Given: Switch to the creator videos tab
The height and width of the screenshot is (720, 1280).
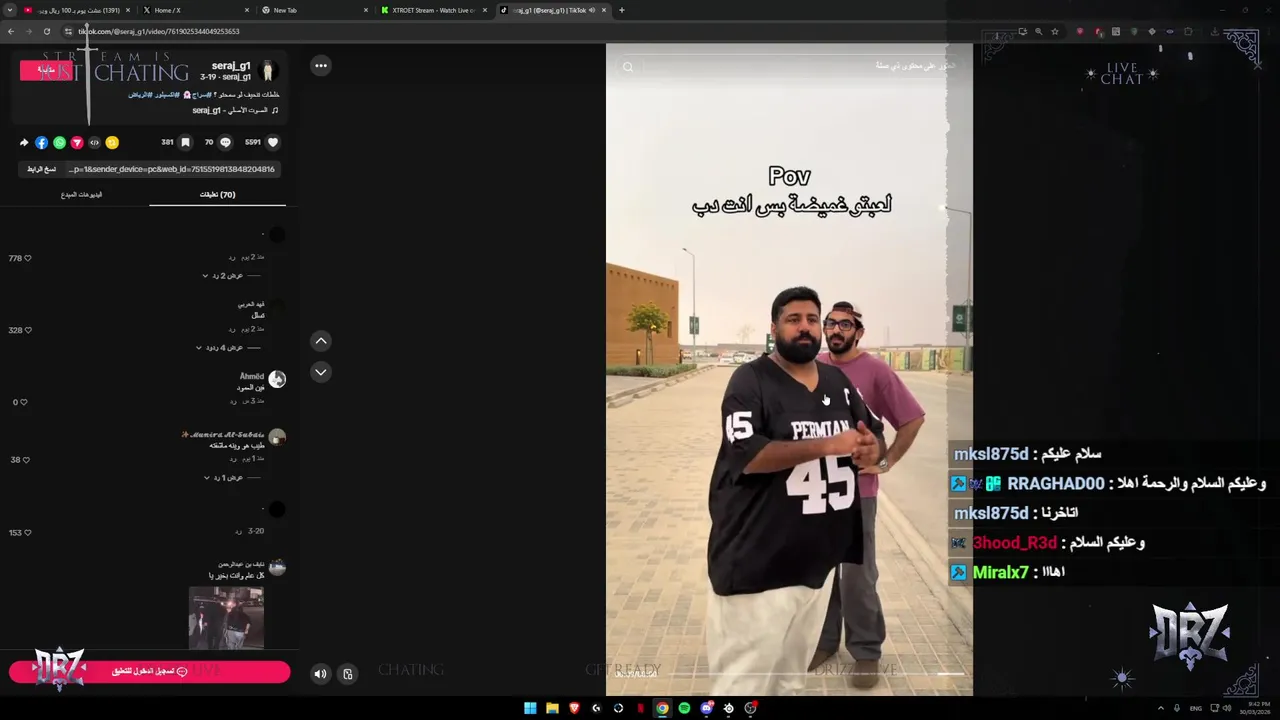Looking at the screenshot, I should [x=81, y=195].
